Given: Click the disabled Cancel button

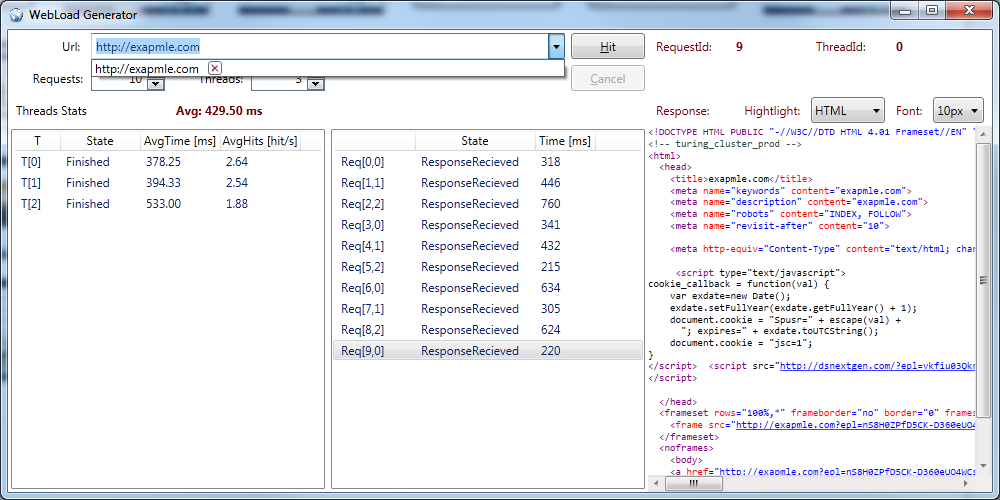Looking at the screenshot, I should tap(608, 78).
